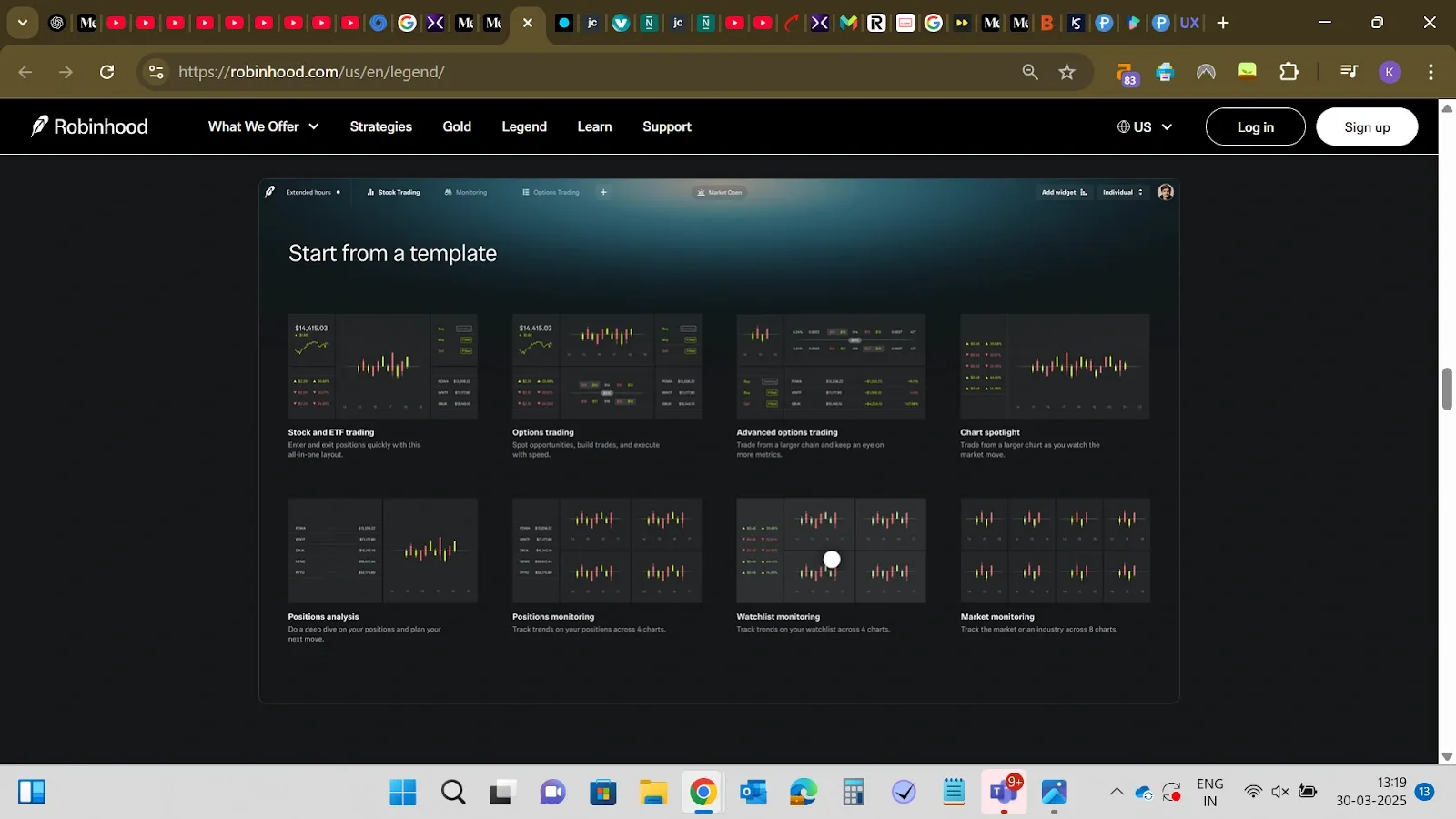1456x819 pixels.
Task: Click the Robinhood logo in site navigation
Action: pos(88,126)
